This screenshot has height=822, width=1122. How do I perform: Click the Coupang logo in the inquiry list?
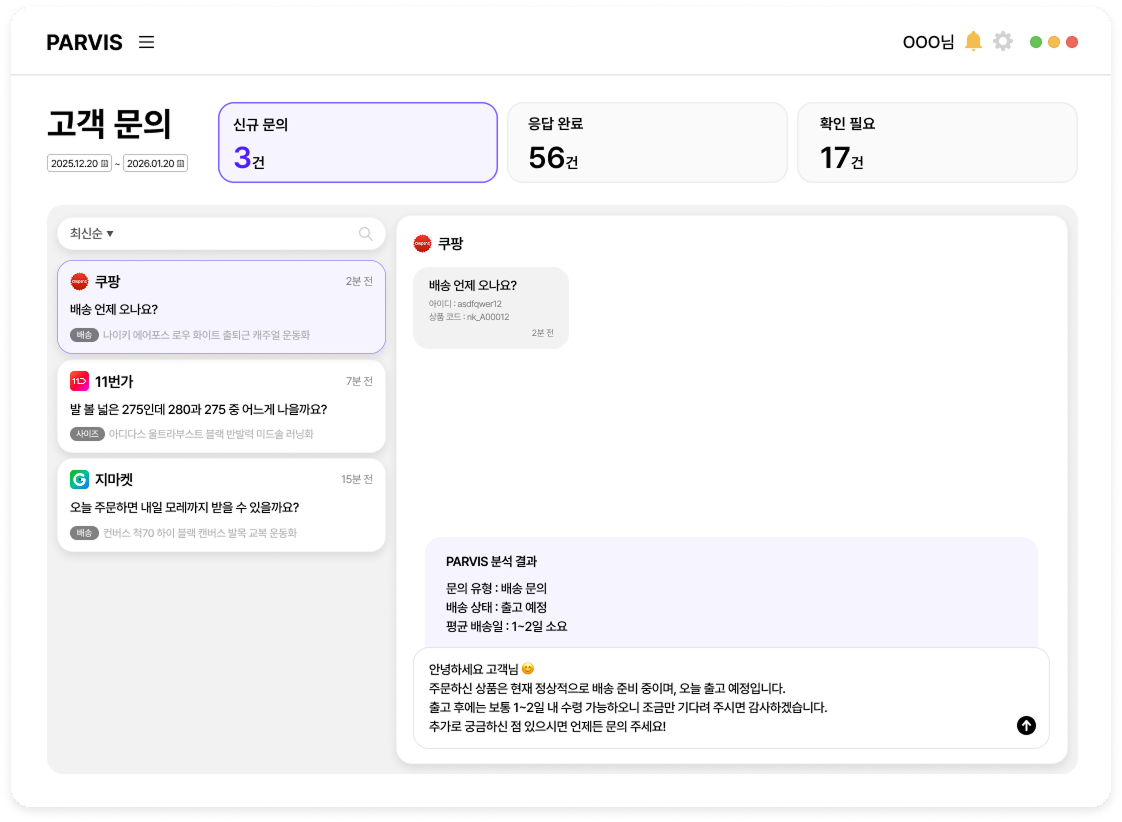79,282
